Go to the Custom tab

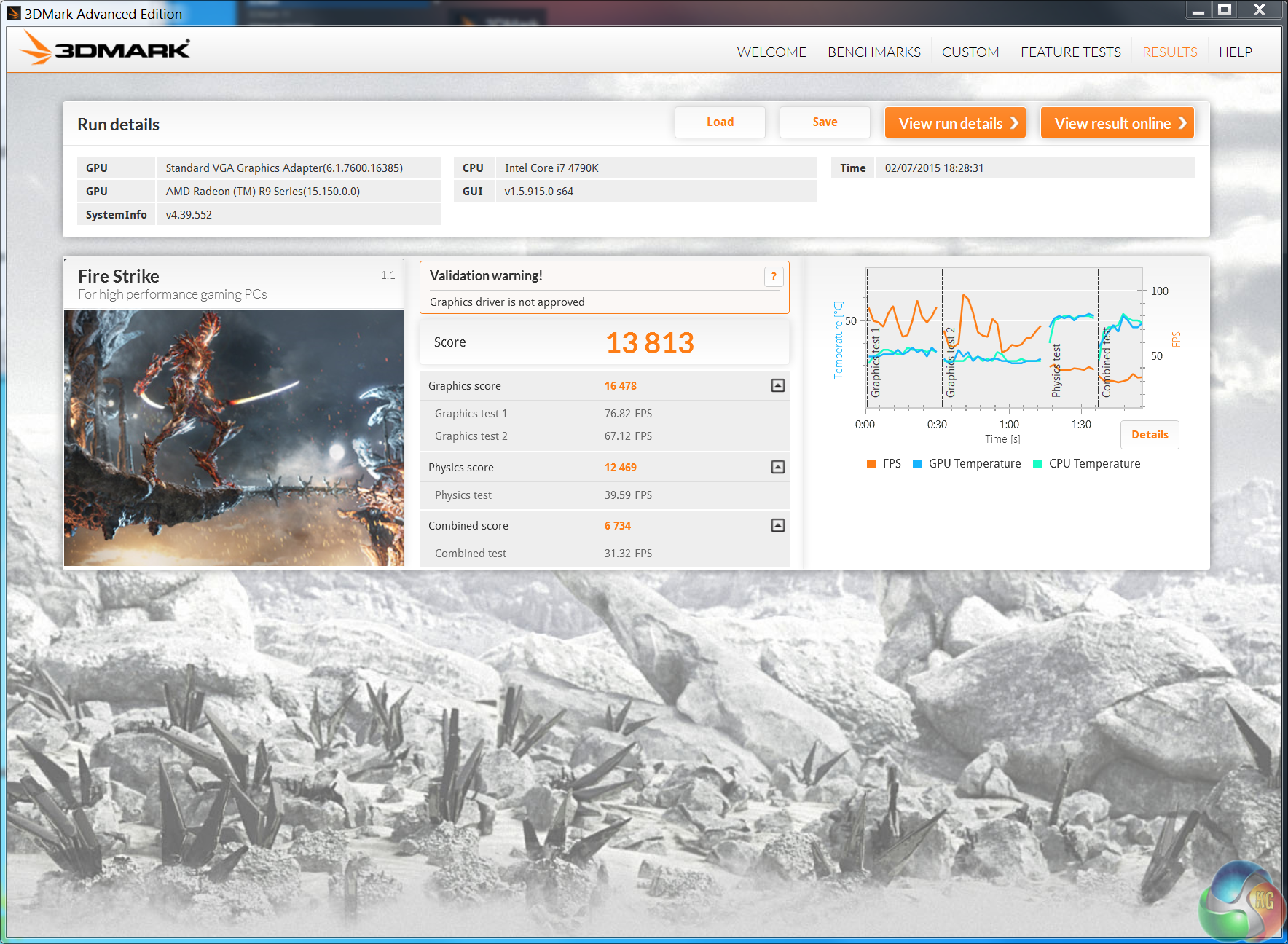tap(970, 52)
